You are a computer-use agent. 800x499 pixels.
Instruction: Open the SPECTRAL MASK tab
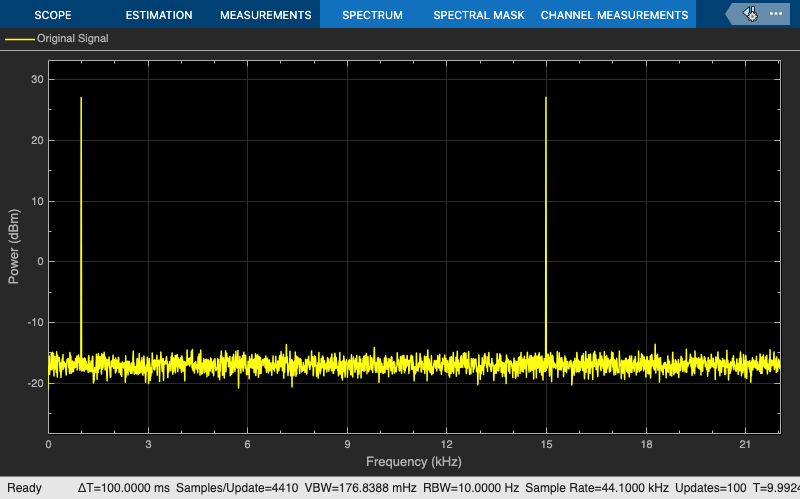(x=479, y=15)
